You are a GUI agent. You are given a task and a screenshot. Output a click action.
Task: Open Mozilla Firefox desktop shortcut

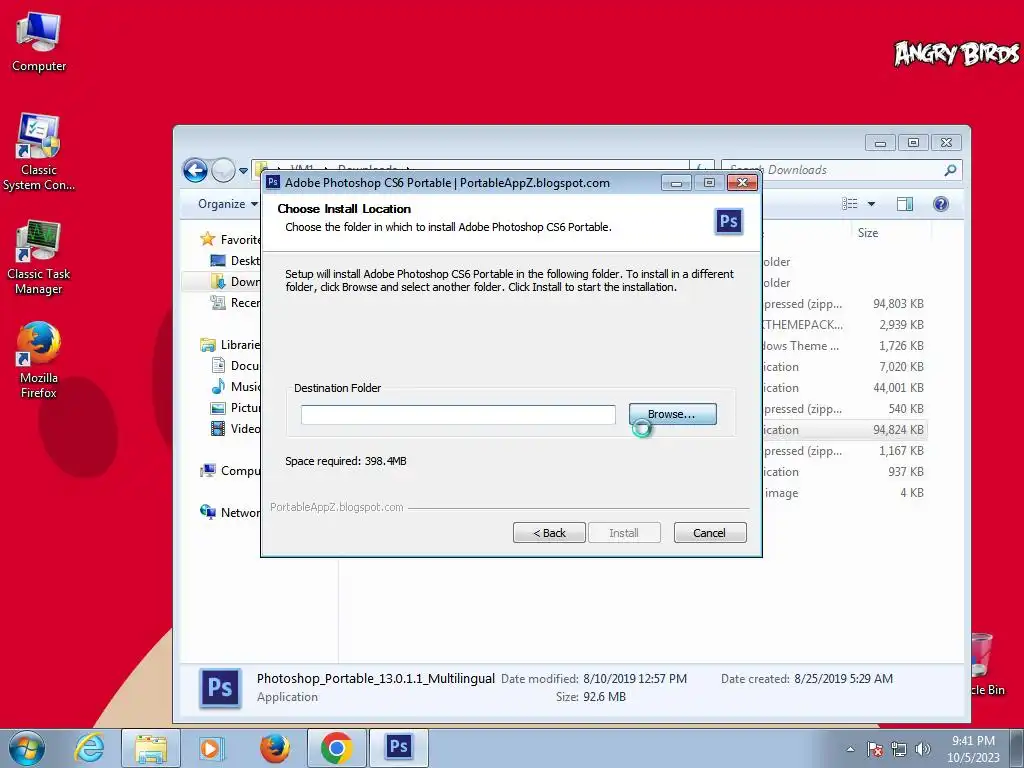tap(39, 360)
